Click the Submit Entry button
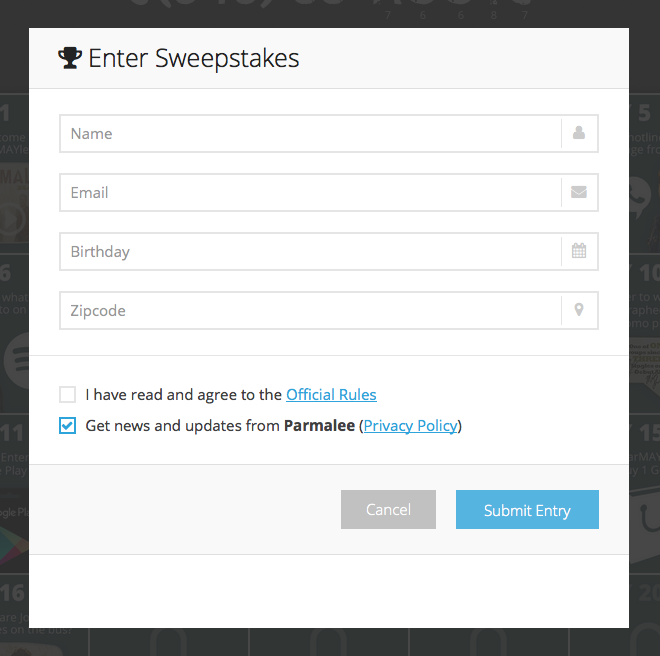 tap(527, 509)
